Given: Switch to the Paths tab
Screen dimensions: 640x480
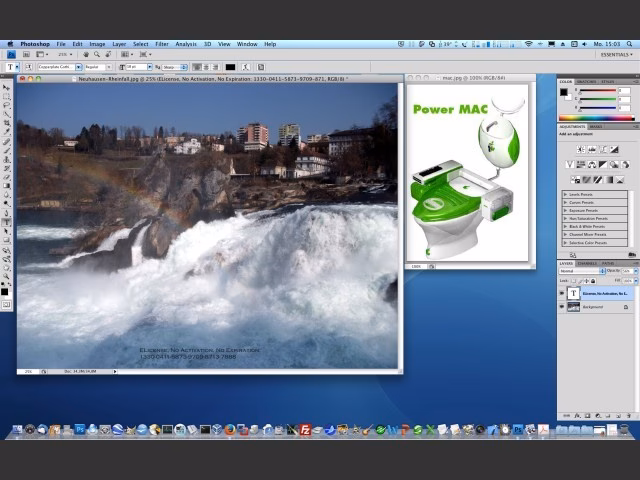Looking at the screenshot, I should [x=607, y=263].
